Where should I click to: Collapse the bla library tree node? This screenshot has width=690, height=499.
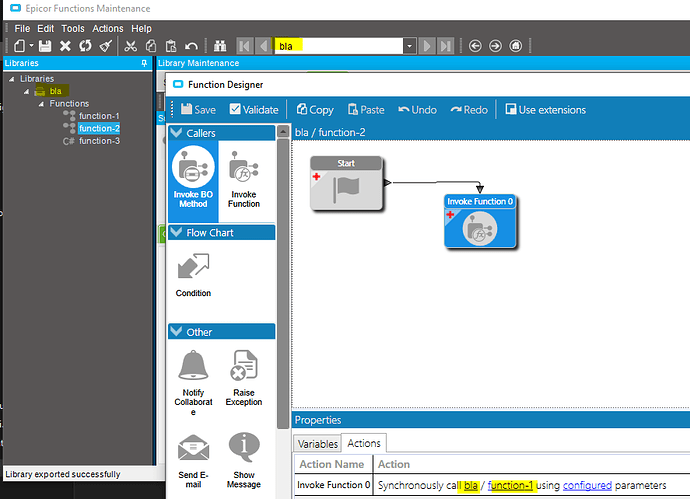coord(27,91)
